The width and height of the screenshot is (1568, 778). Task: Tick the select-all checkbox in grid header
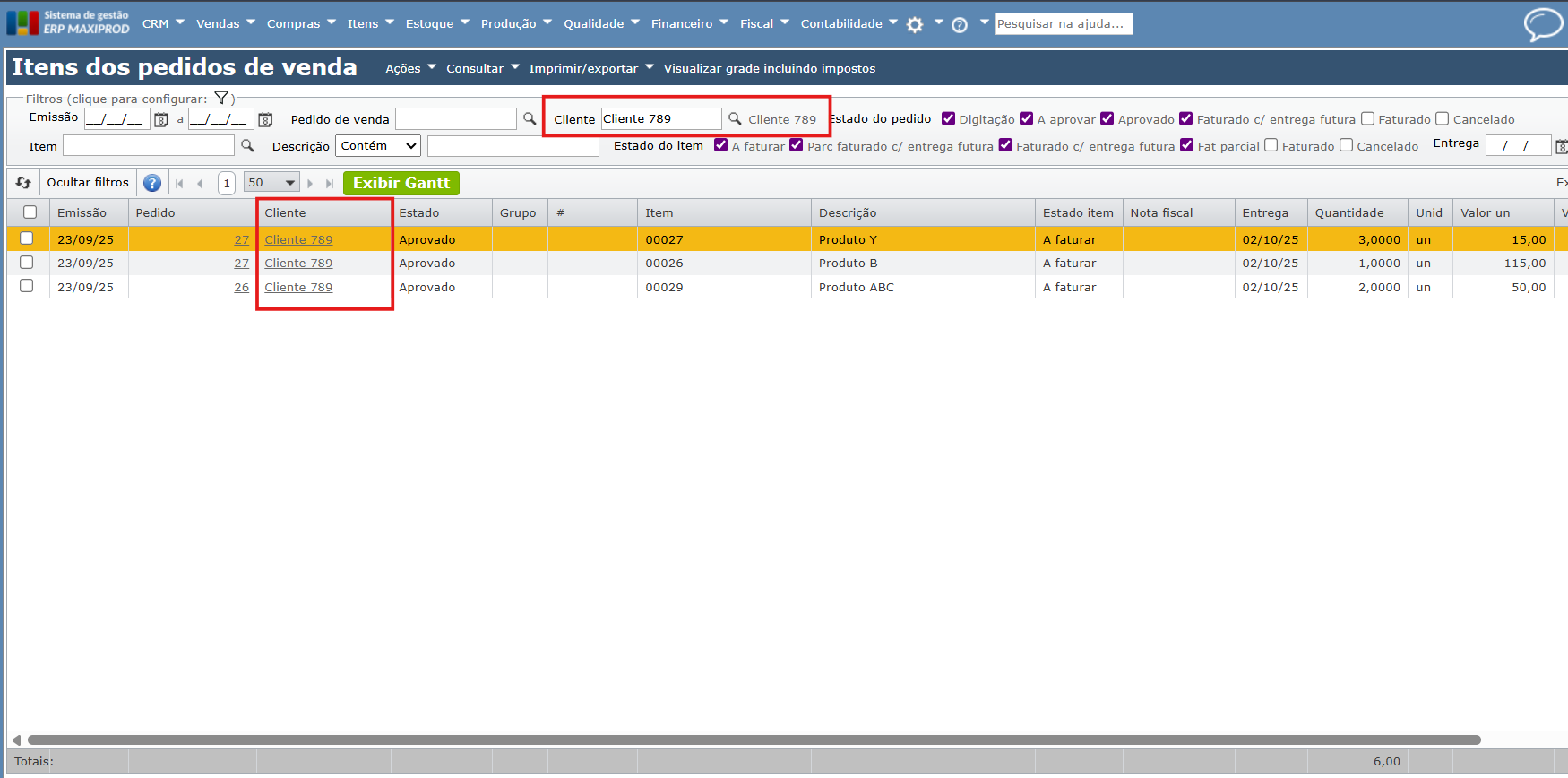[x=30, y=212]
